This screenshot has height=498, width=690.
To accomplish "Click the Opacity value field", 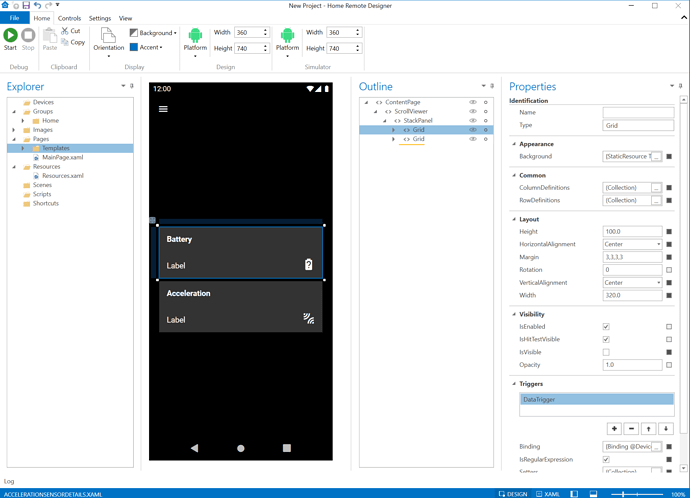I will (632, 365).
